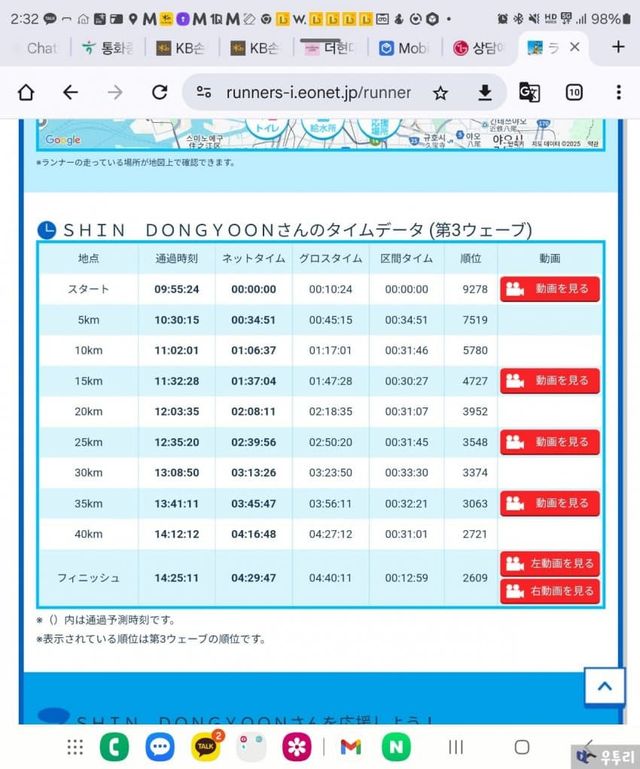
Task: Click the 順位 column header
Action: (x=471, y=258)
